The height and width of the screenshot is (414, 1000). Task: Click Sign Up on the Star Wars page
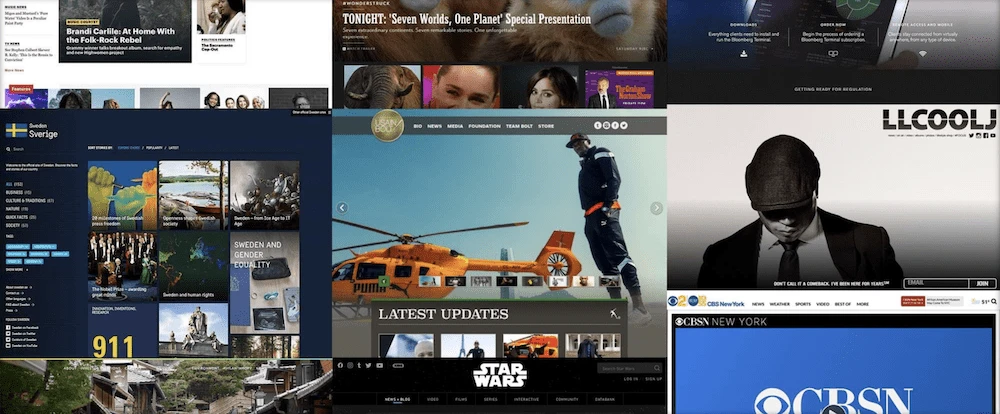(x=654, y=379)
